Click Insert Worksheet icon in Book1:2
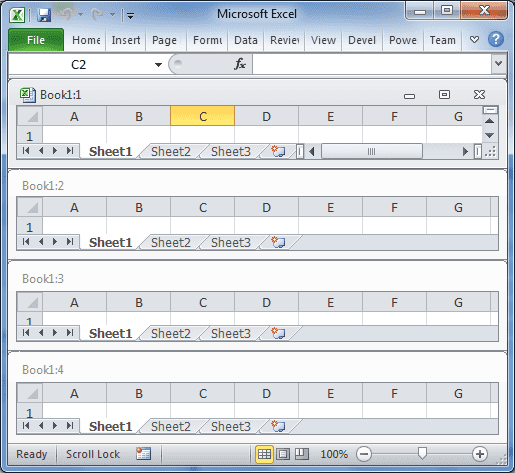 click(x=278, y=242)
